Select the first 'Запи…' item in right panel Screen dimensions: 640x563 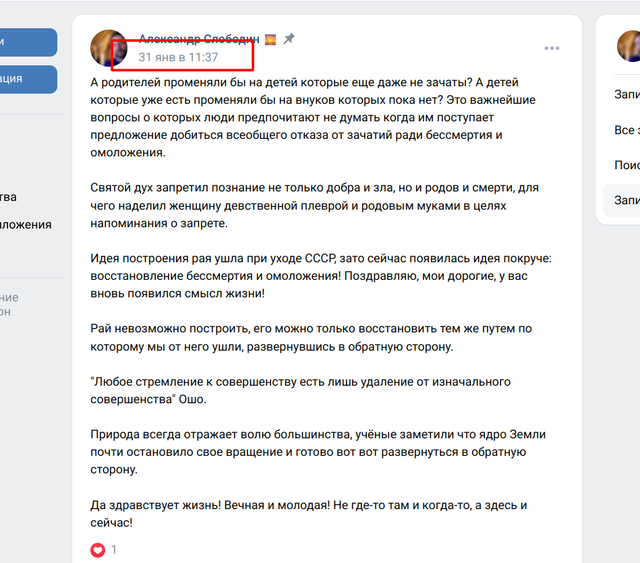(627, 95)
